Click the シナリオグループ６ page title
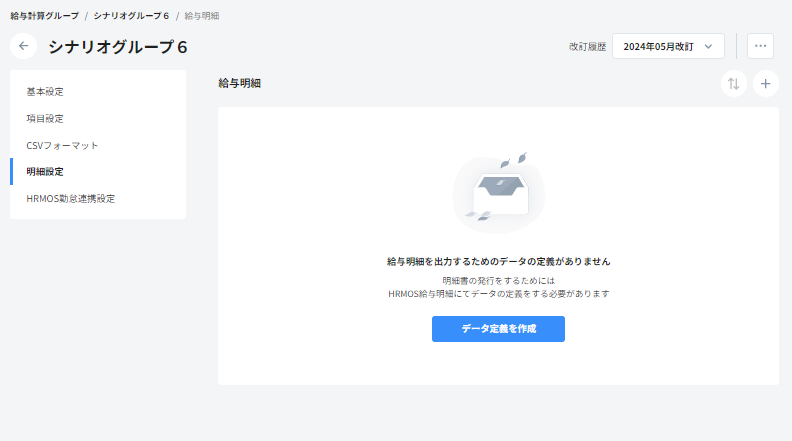This screenshot has width=792, height=441. pos(117,47)
